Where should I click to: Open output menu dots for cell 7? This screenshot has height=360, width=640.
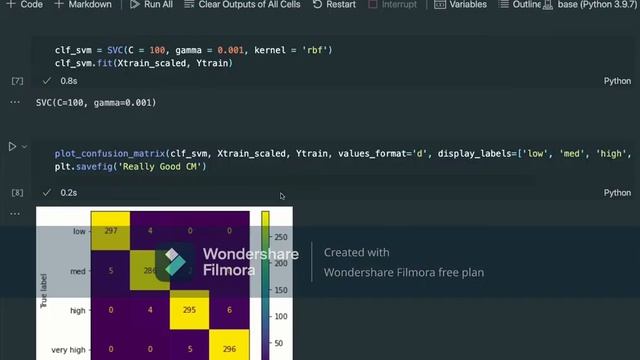(15, 102)
